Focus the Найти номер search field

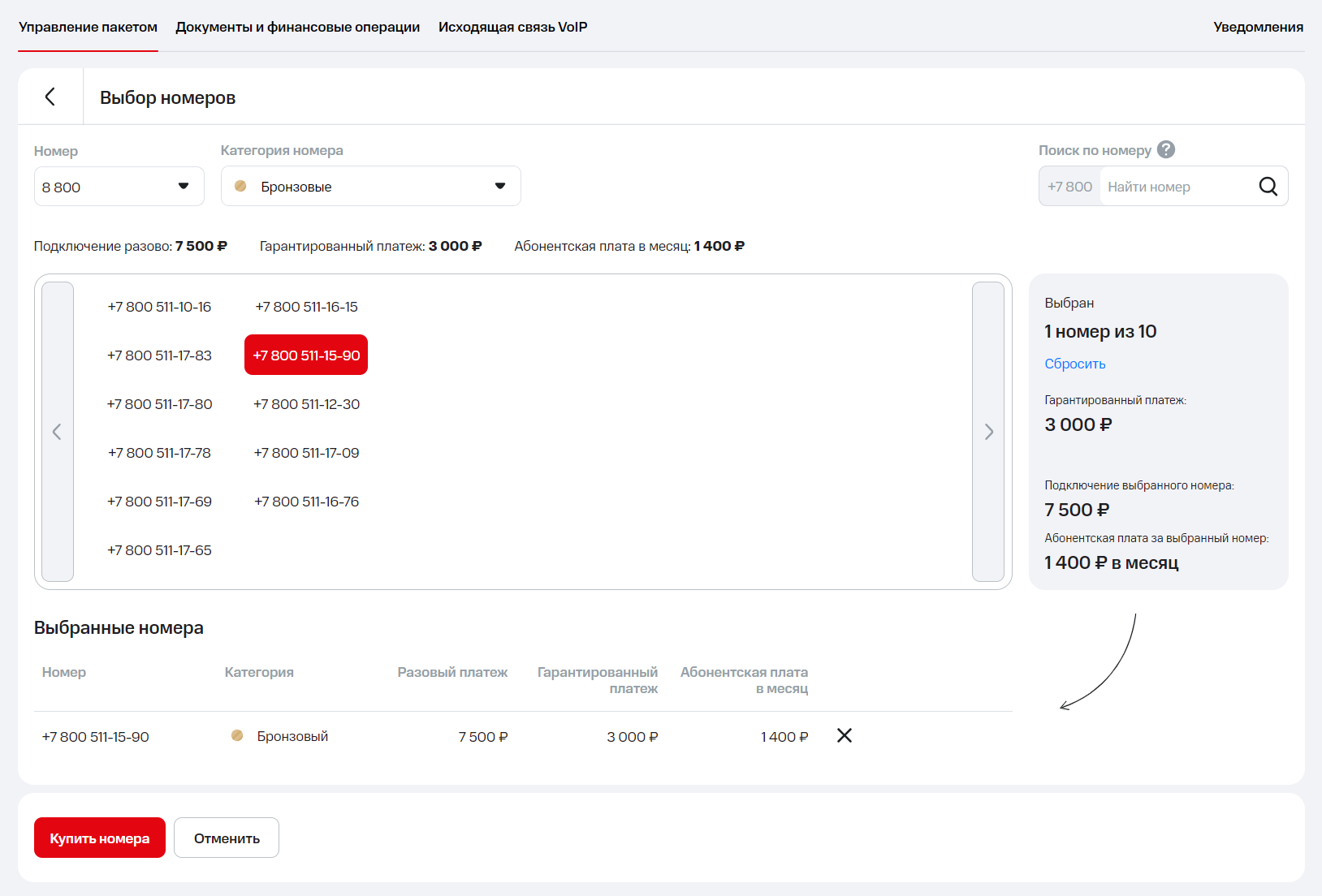click(x=1177, y=187)
